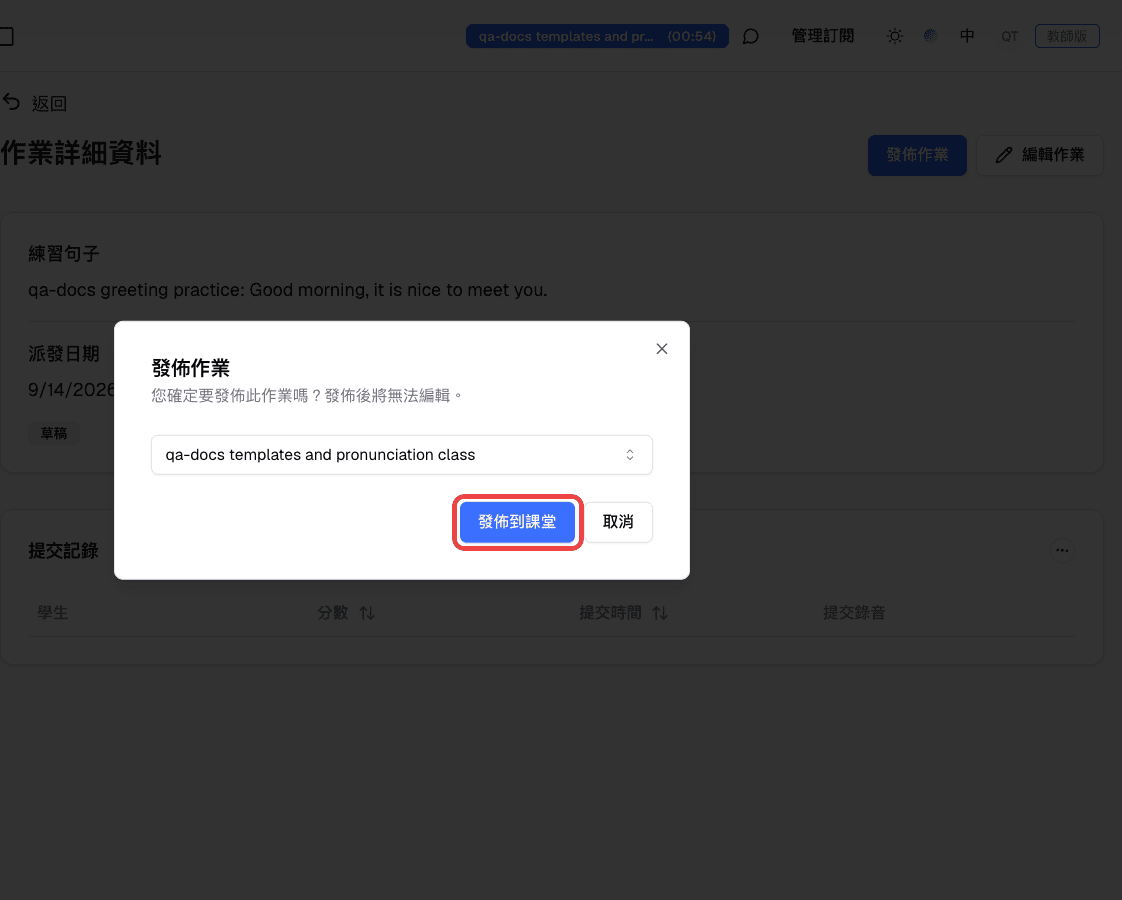Open the chat bubble icon in header

click(750, 36)
